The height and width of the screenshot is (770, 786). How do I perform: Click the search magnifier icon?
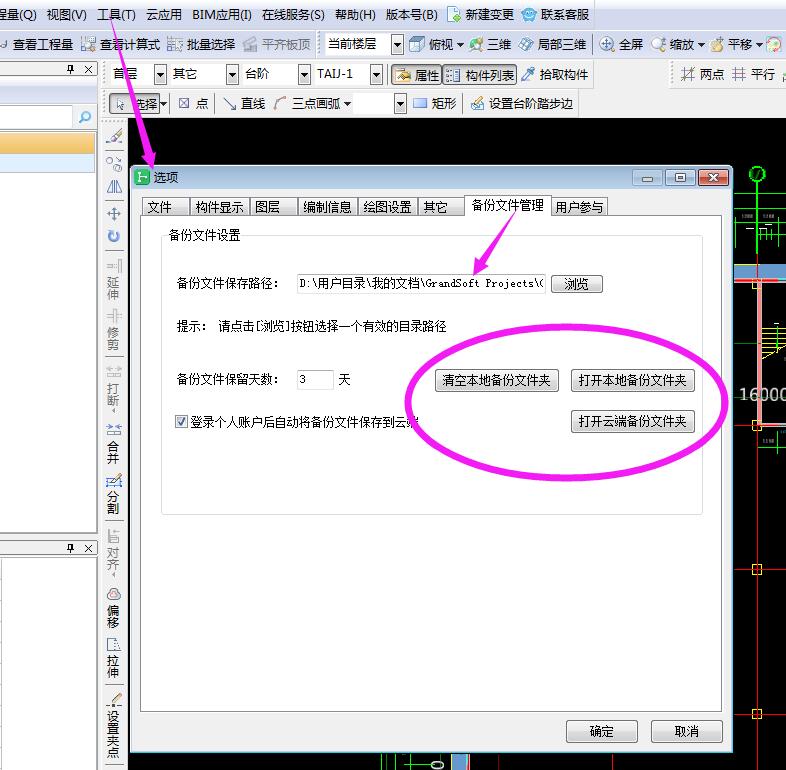click(x=85, y=117)
